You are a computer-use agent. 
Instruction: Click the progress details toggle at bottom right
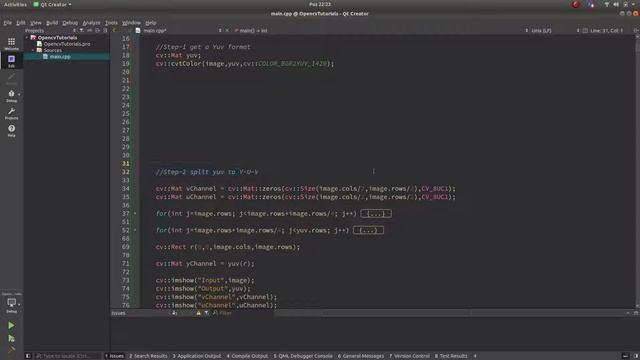point(625,356)
